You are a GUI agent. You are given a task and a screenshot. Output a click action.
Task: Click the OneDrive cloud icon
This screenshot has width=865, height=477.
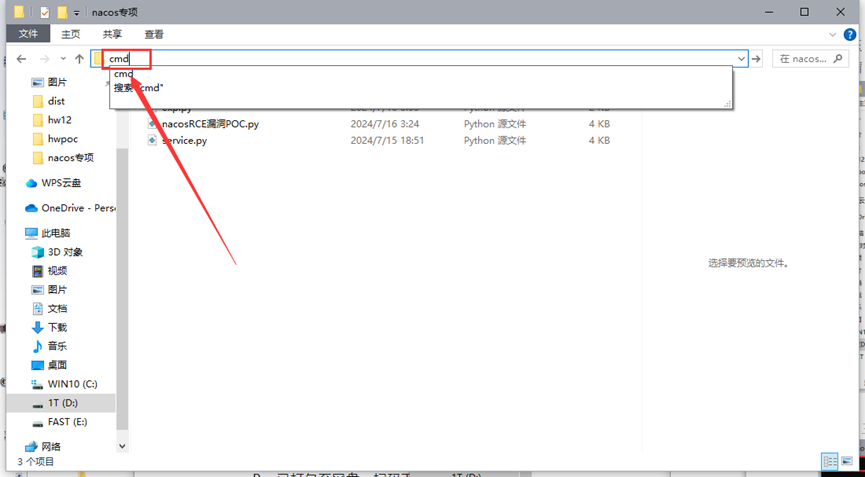coord(31,208)
